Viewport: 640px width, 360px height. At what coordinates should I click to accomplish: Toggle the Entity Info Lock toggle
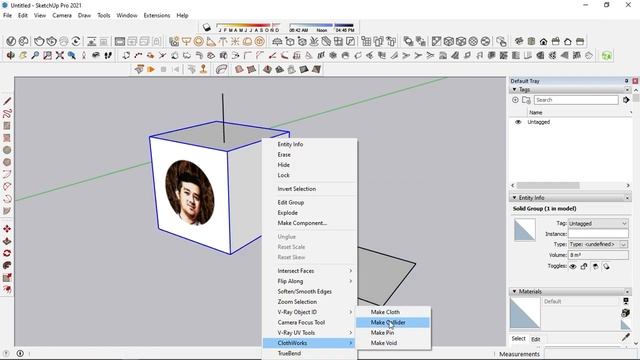584,267
